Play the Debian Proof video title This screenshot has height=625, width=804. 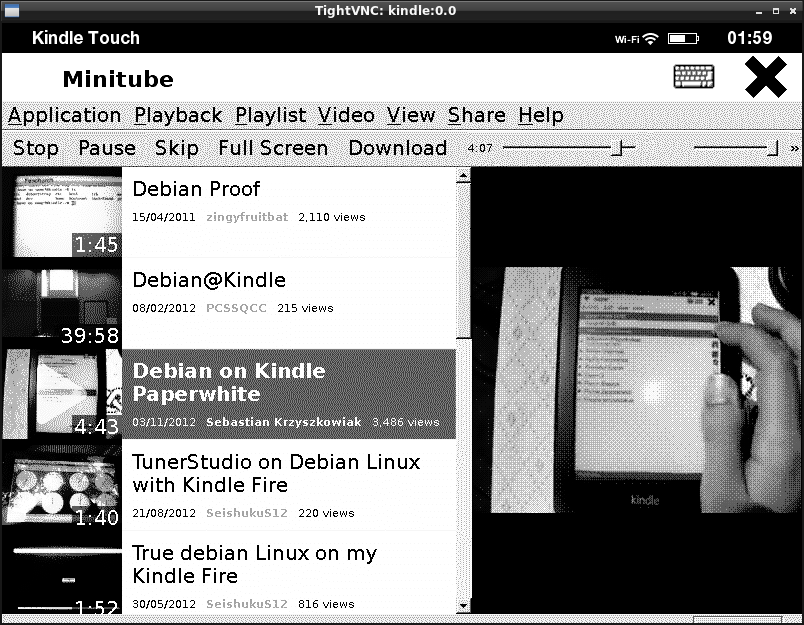pos(196,189)
